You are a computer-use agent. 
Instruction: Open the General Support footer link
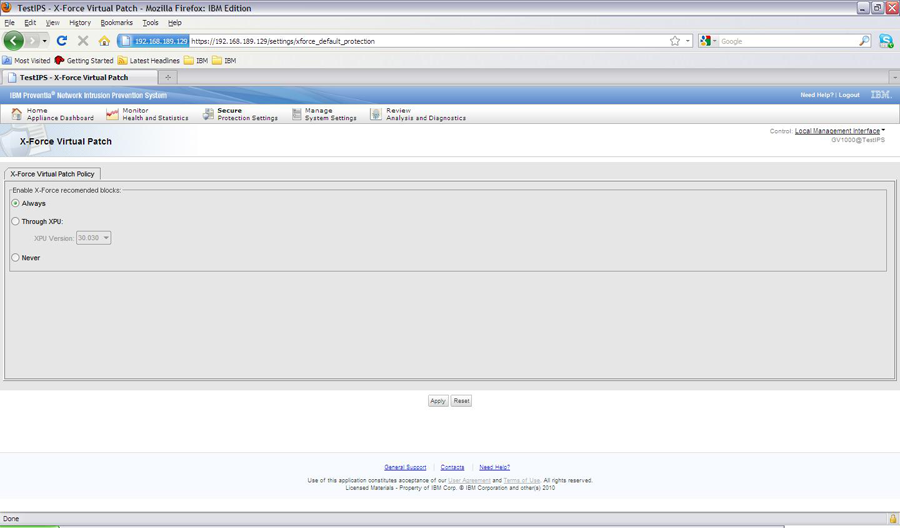click(x=405, y=467)
